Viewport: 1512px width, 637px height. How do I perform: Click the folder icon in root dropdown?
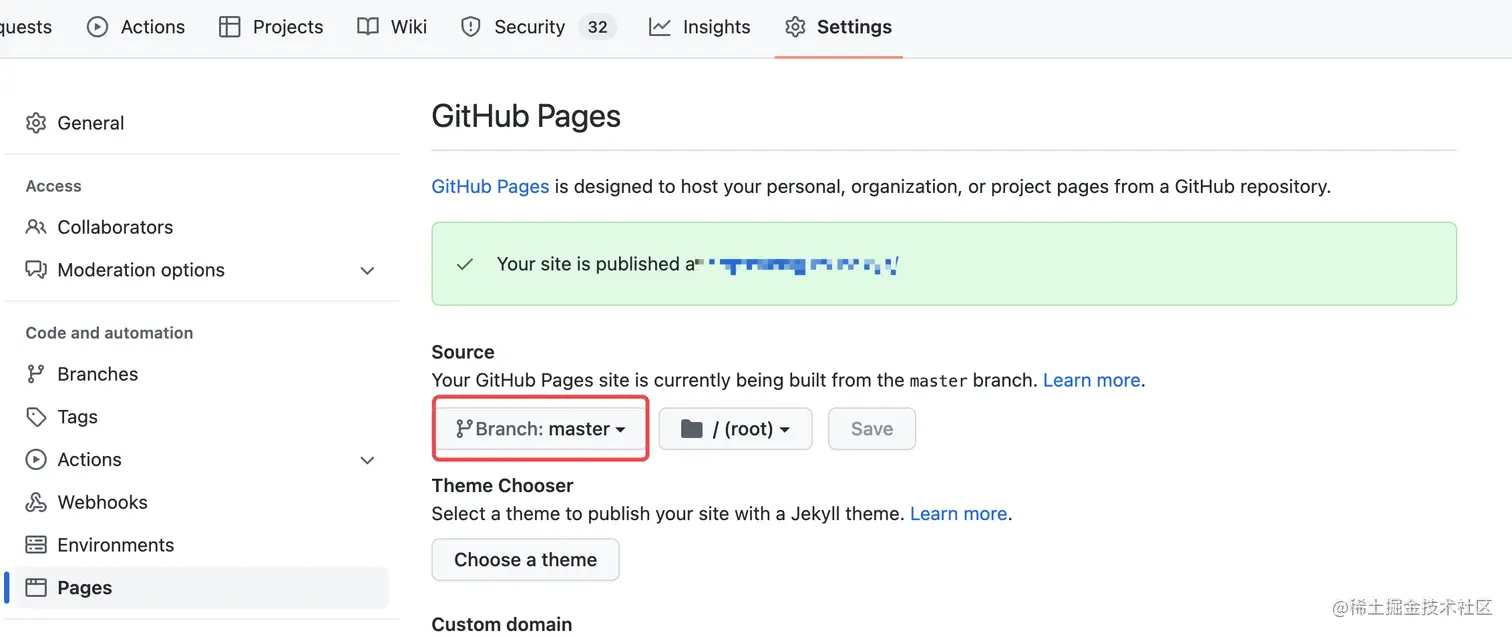point(692,429)
